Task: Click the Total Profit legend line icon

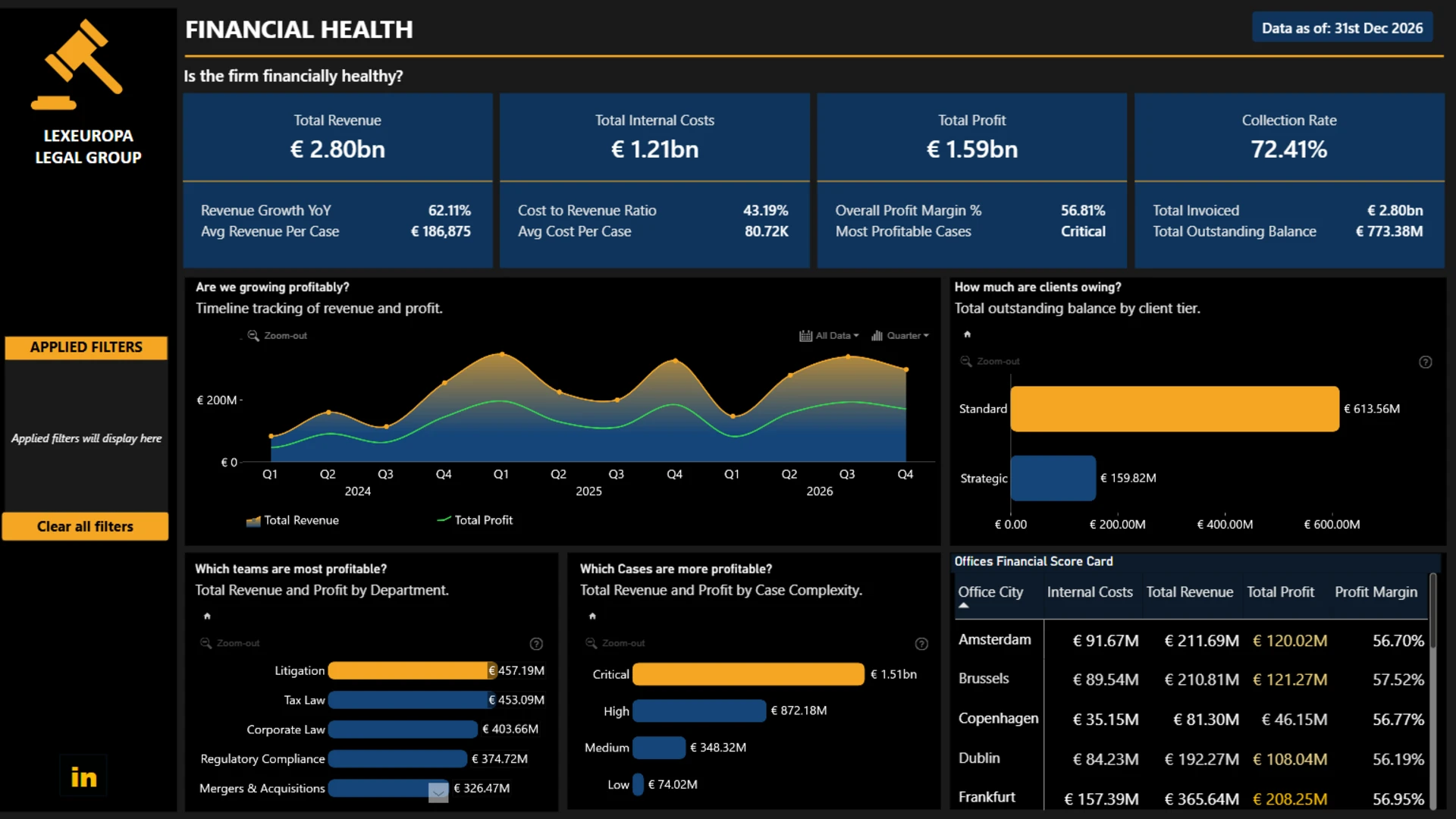Action: click(444, 520)
